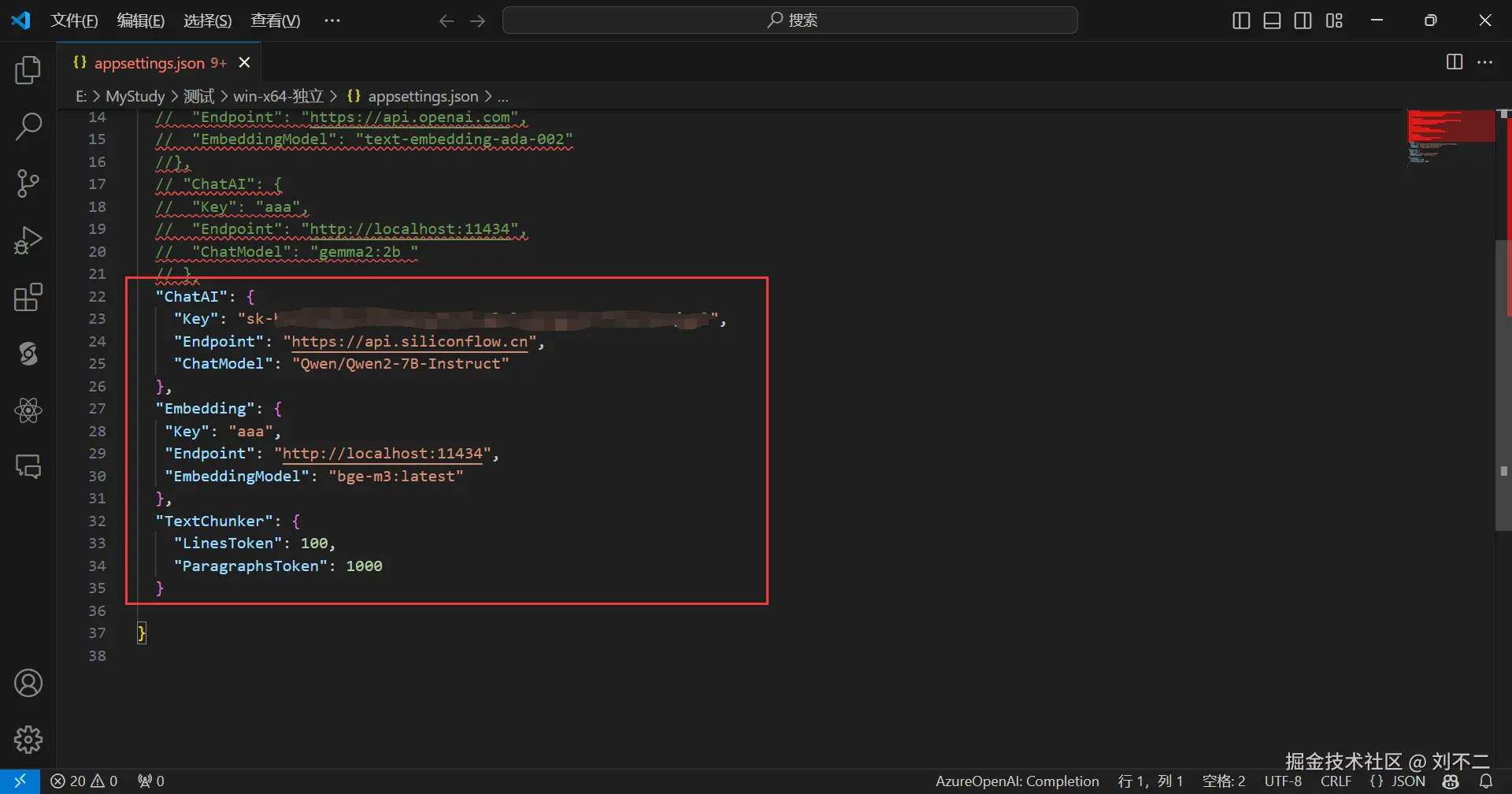The width and height of the screenshot is (1512, 794).
Task: Go to line via 行 1, 列 1
Action: pyautogui.click(x=1151, y=781)
